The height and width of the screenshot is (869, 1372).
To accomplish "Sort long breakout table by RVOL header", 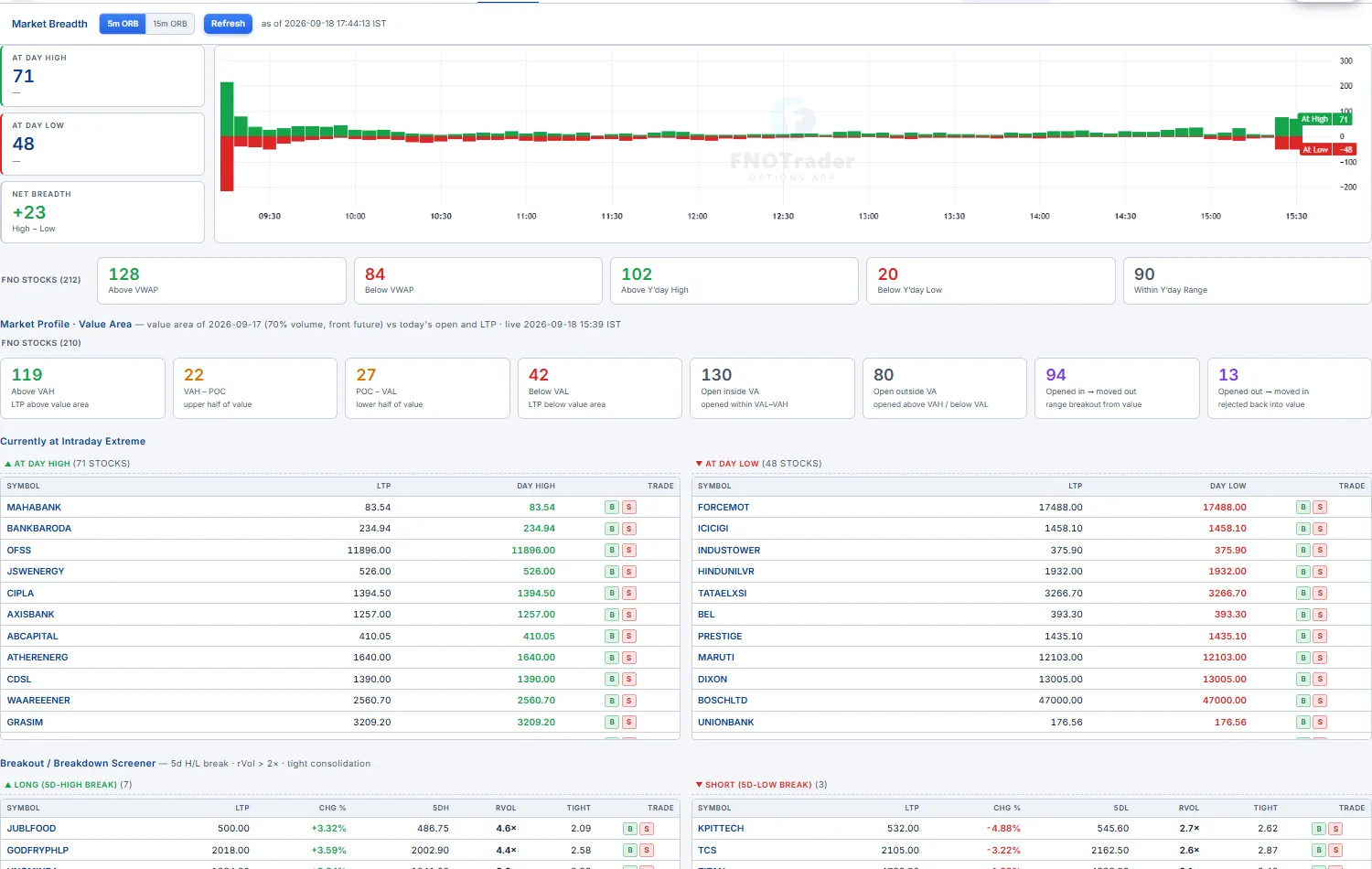I will (506, 809).
